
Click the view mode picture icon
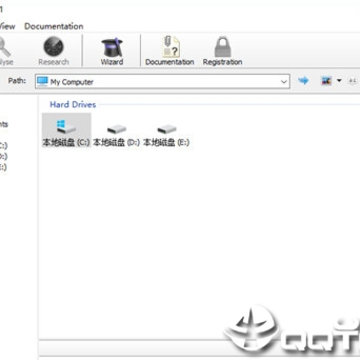pos(326,81)
